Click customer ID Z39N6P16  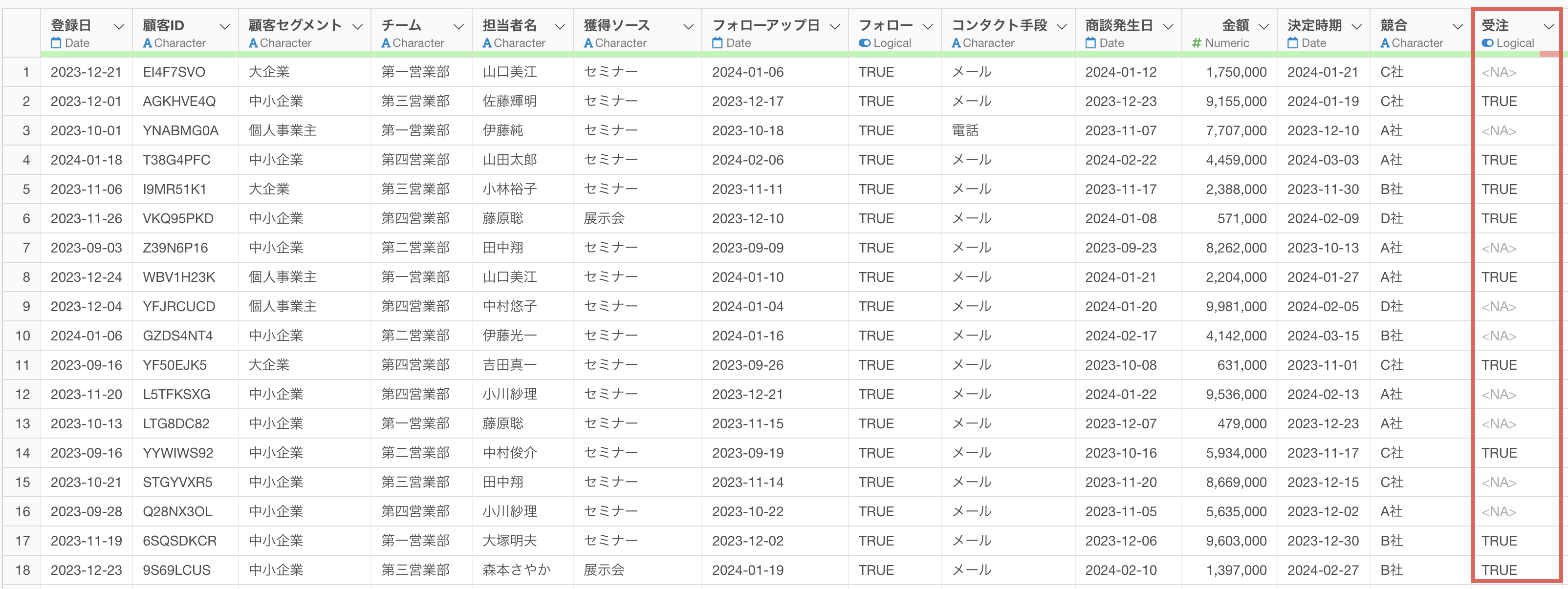pyautogui.click(x=175, y=248)
